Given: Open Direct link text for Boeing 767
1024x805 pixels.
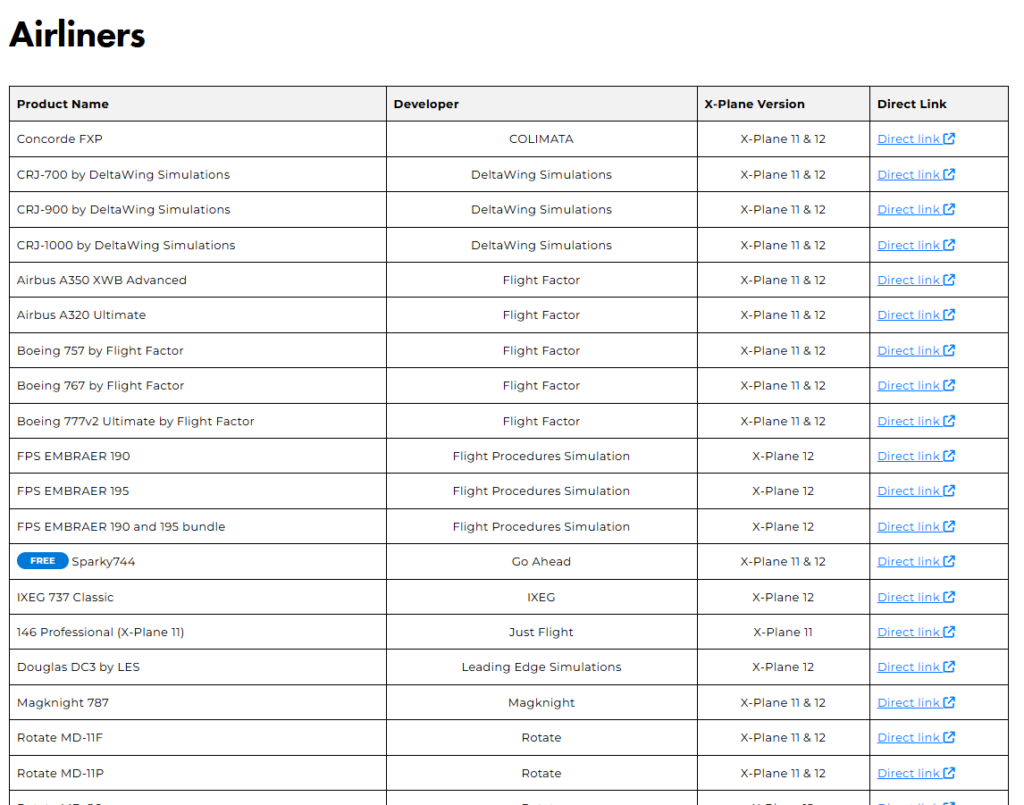Looking at the screenshot, I should pos(908,385).
